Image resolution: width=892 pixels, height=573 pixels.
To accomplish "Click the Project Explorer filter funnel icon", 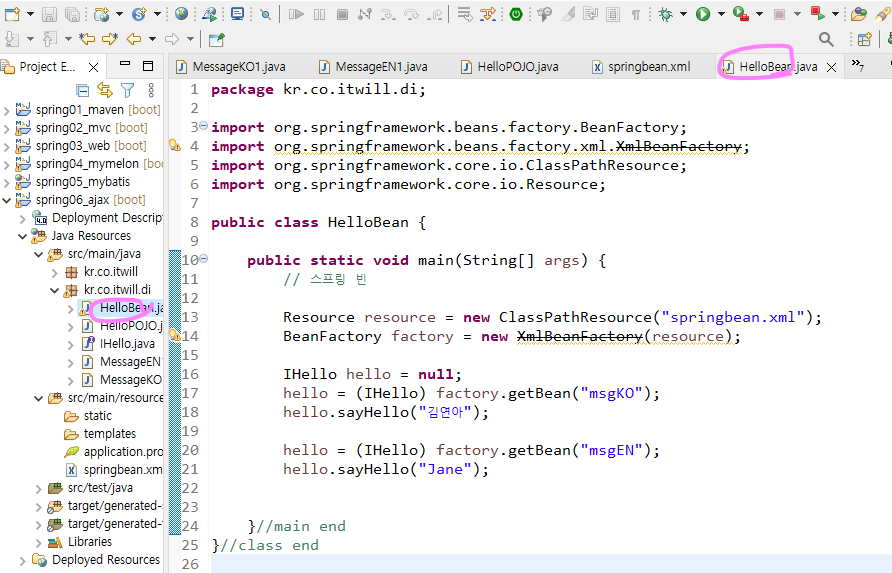I will (128, 90).
